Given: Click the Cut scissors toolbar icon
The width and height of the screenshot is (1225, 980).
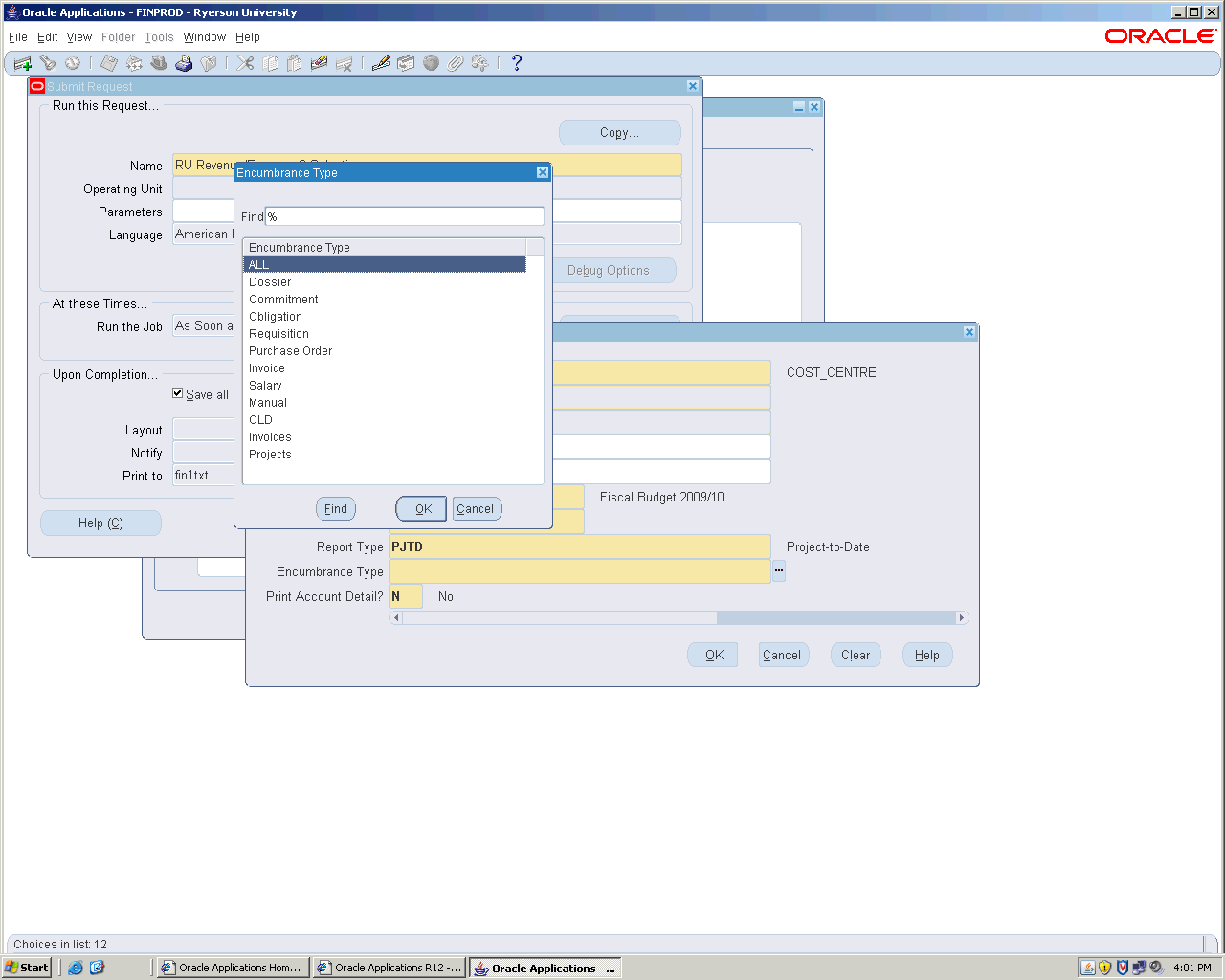Looking at the screenshot, I should [246, 63].
